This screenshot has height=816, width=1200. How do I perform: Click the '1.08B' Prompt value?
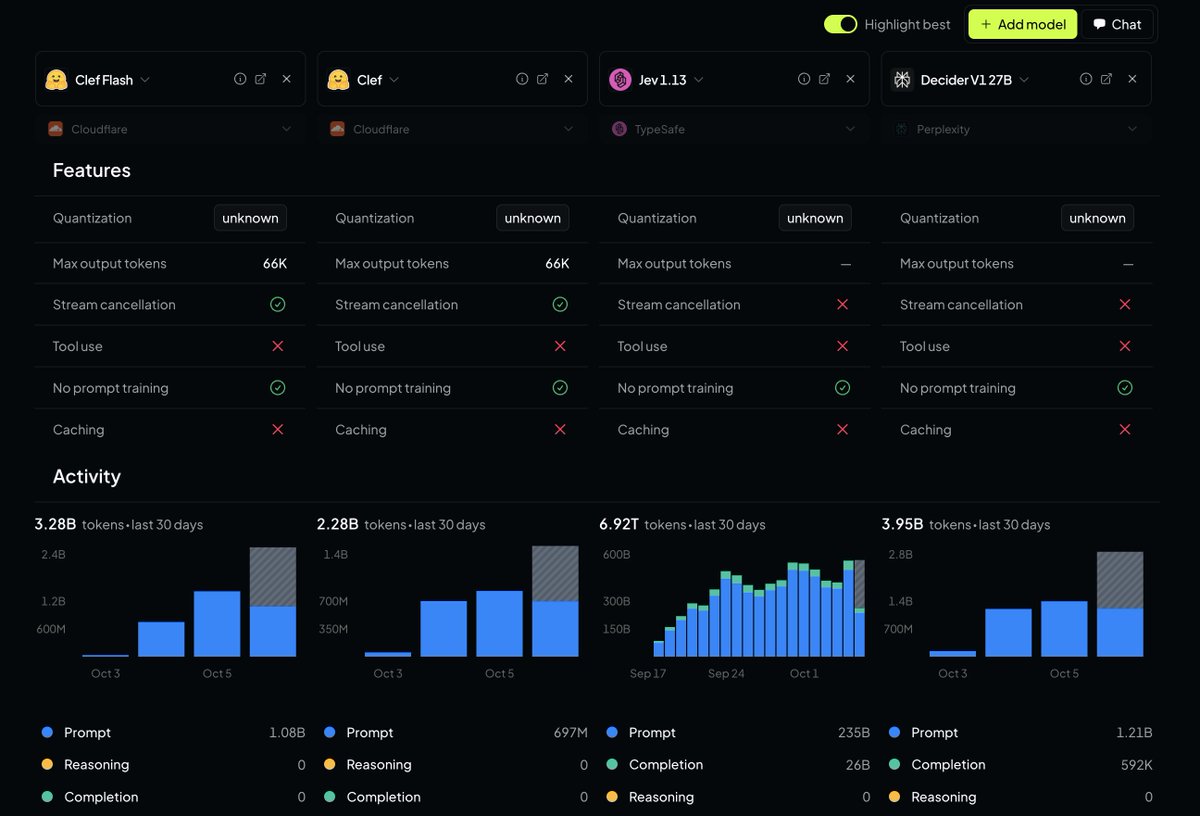(287, 733)
